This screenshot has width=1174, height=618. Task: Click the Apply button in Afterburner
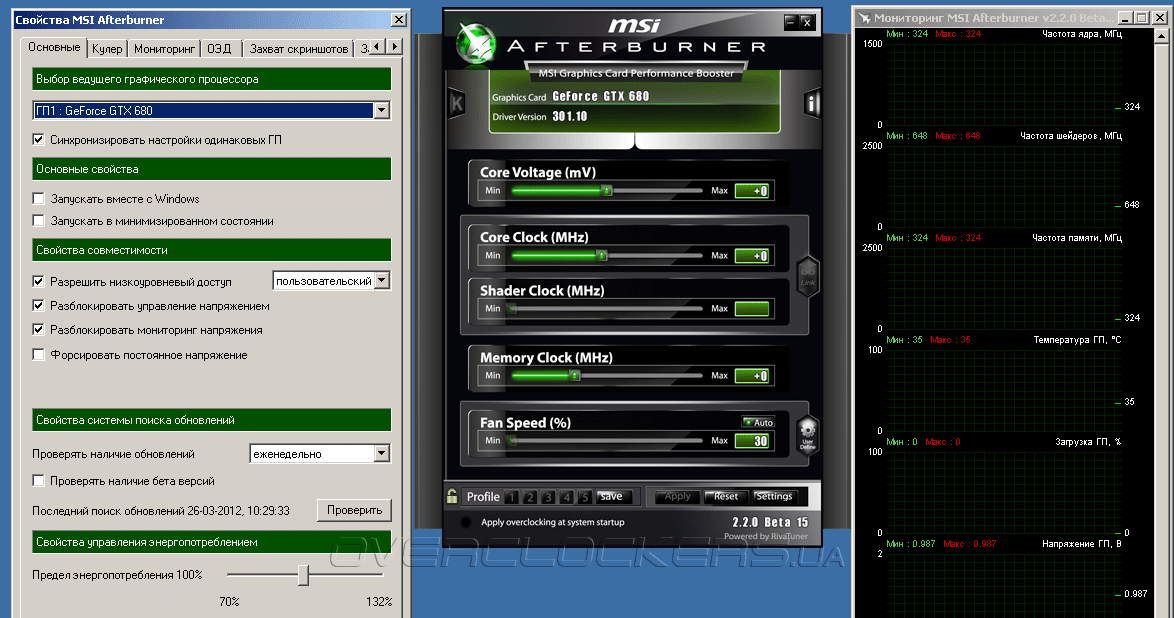(x=678, y=496)
